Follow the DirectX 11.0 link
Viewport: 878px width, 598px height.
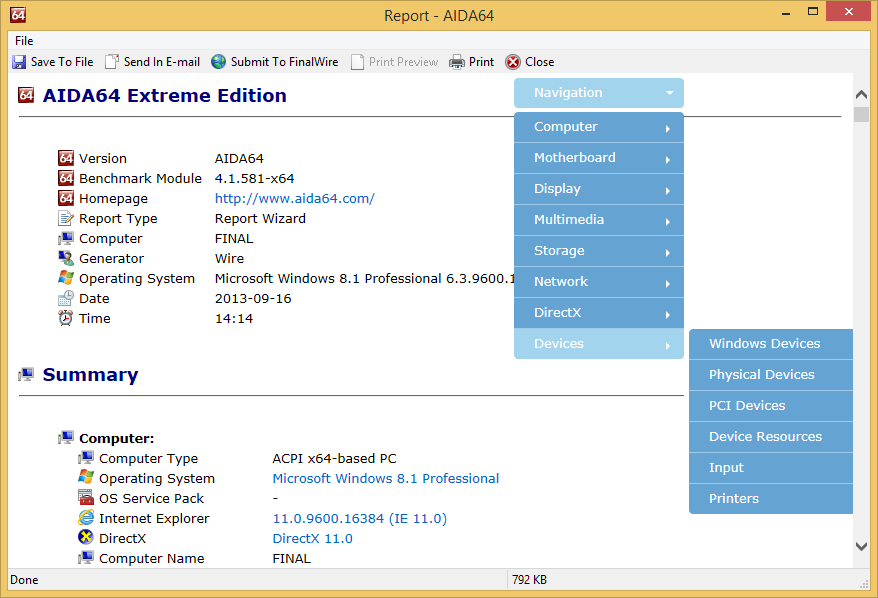click(x=312, y=538)
